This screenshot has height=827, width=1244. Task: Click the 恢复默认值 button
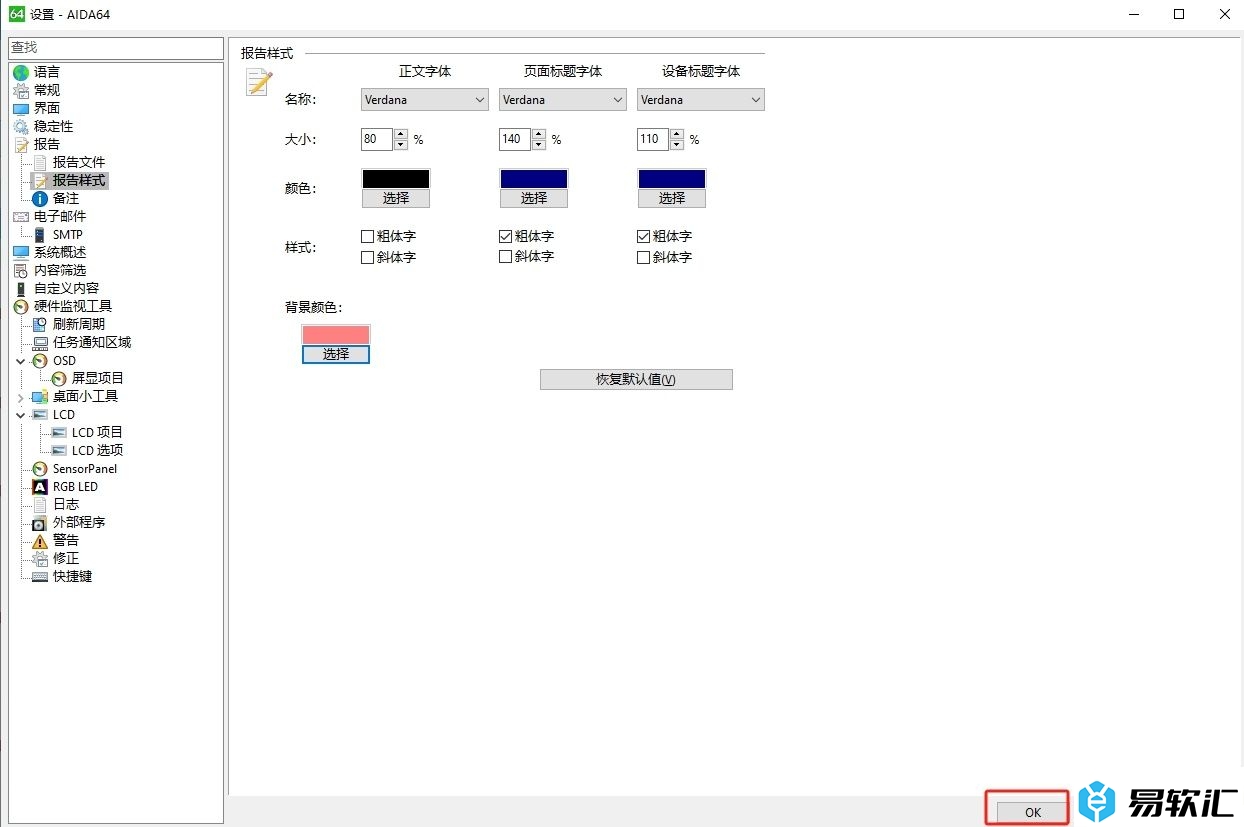(636, 379)
